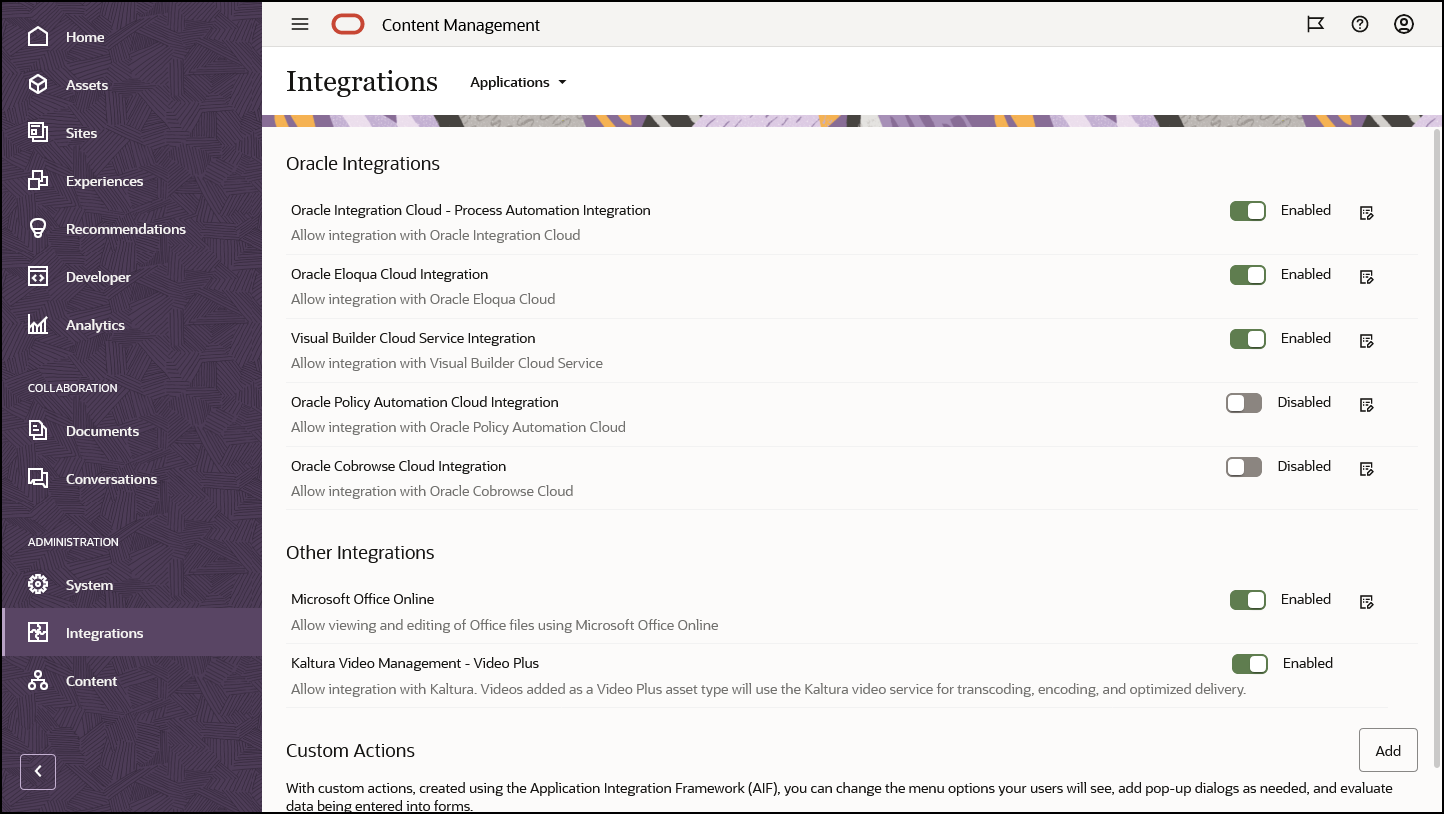
Task: Click the ADMINISTRATION section label
Action: point(73,542)
